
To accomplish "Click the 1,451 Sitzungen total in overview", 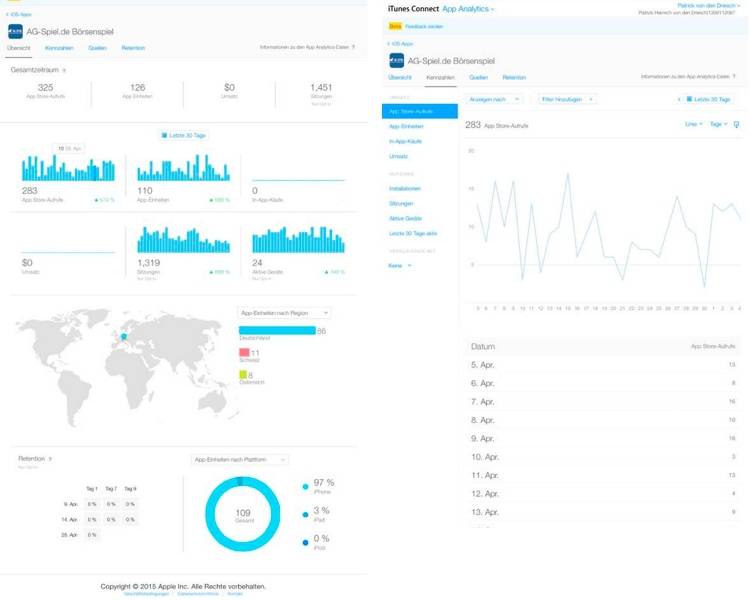I will pos(321,92).
